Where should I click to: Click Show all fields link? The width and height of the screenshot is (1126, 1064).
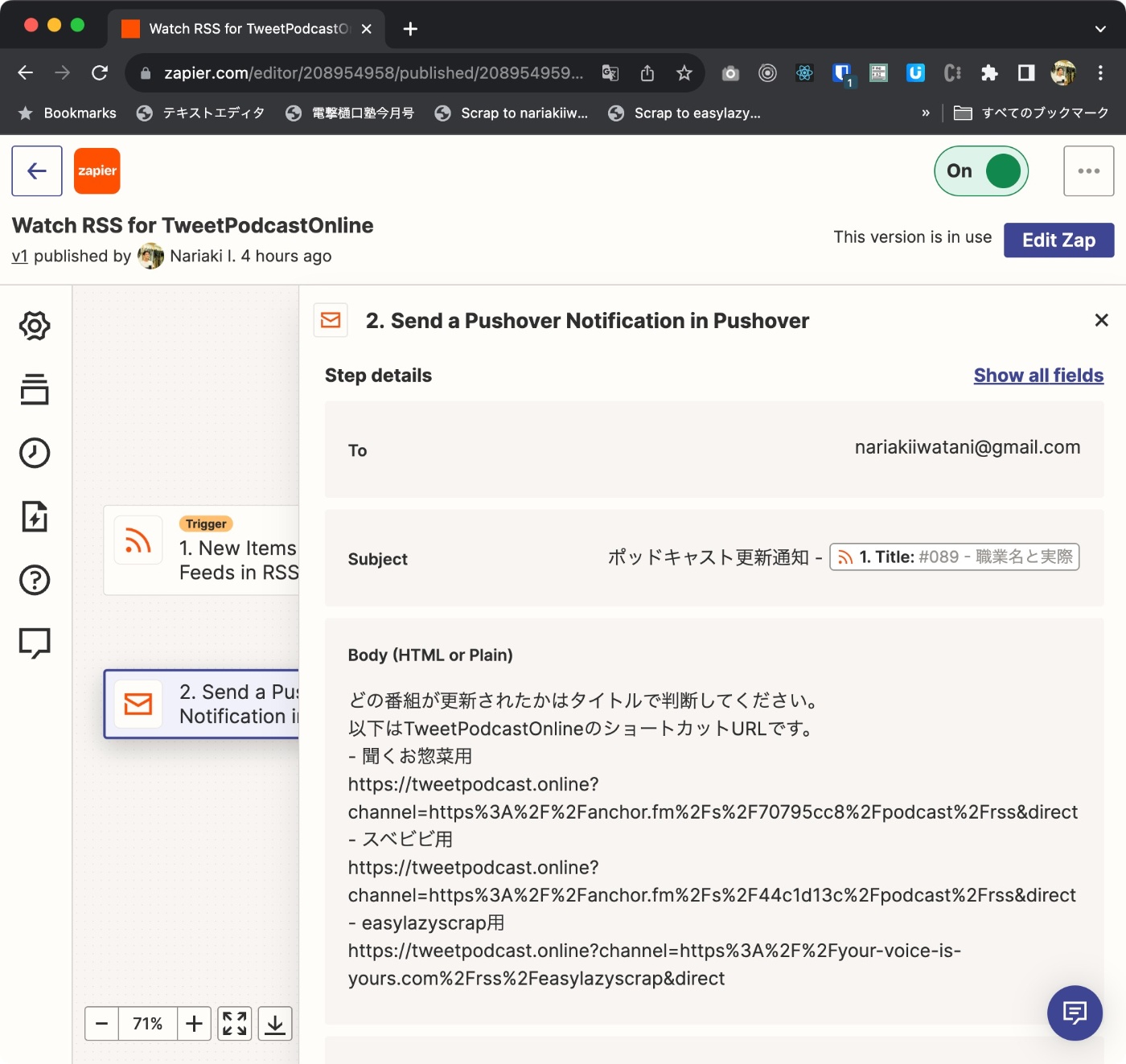1038,376
